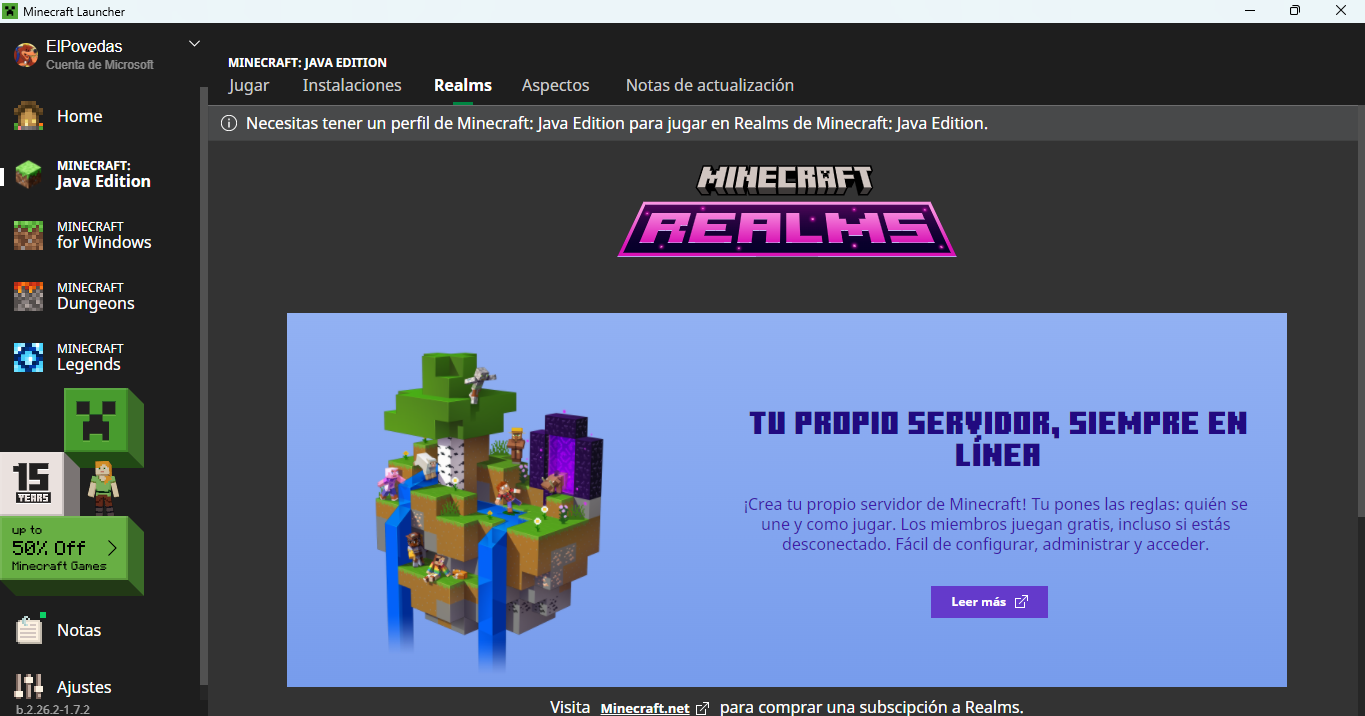Select the Realms tab
The image size is (1365, 716).
pyautogui.click(x=463, y=85)
